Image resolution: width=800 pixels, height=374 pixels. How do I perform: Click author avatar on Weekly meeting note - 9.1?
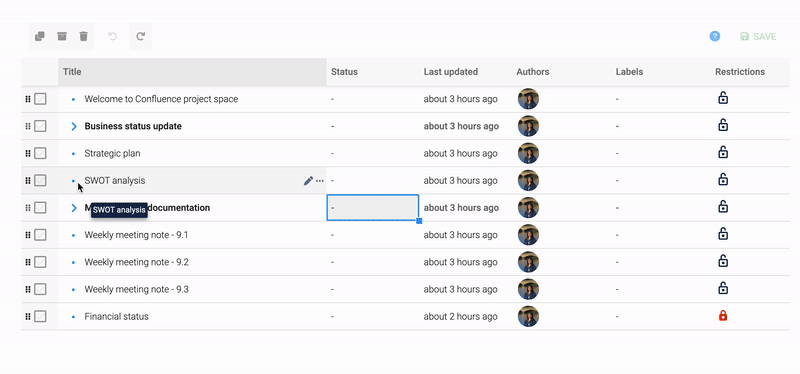pyautogui.click(x=528, y=235)
